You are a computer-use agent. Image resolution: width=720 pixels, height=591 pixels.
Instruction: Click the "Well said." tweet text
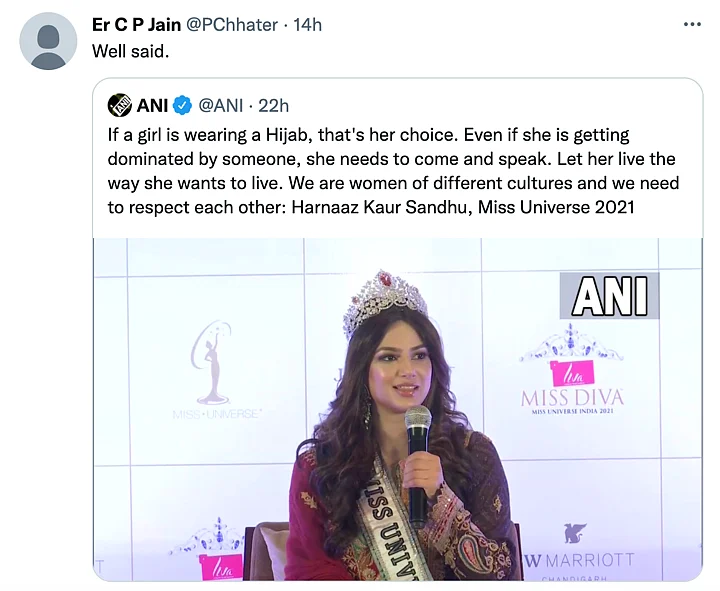131,51
